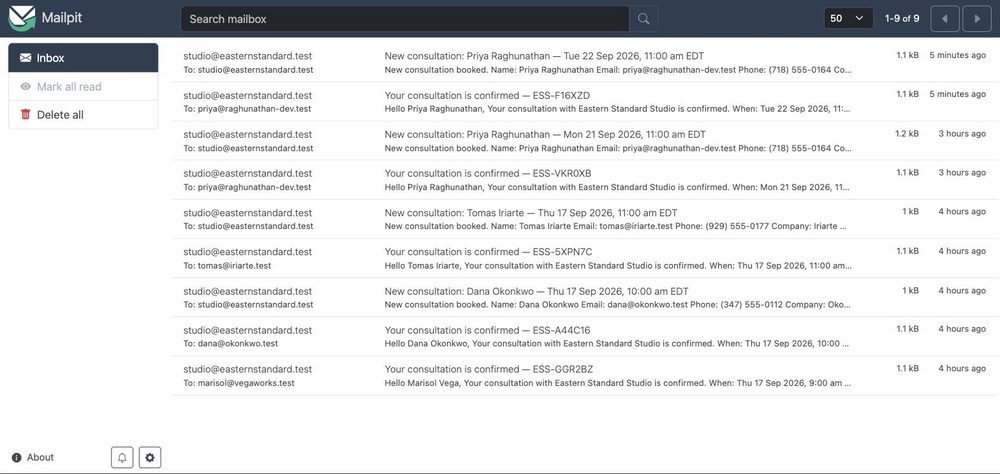Click recipient To: tomas@iriarte.test
This screenshot has width=1000, height=474.
(227, 265)
